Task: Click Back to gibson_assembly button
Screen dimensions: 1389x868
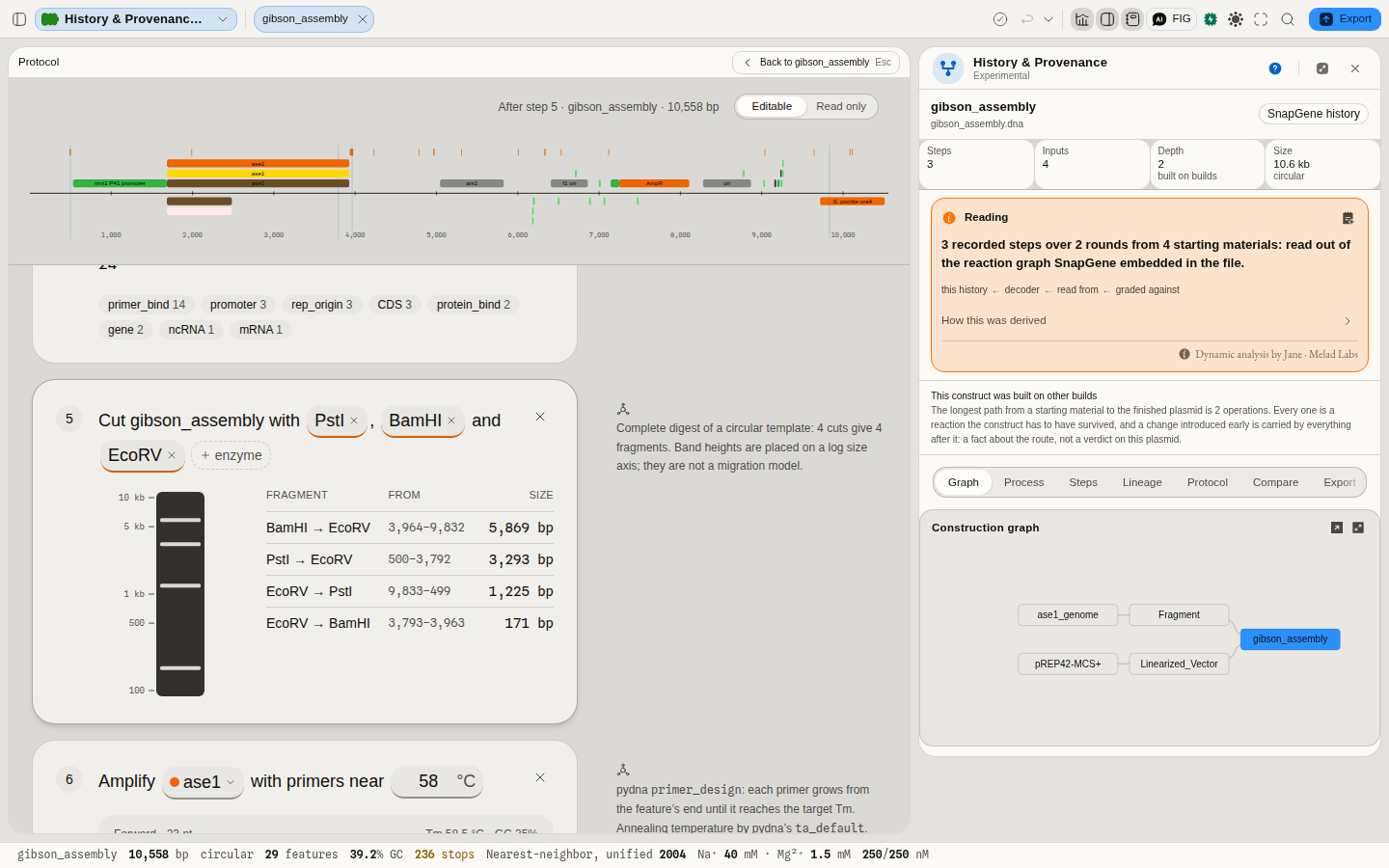Action: (816, 63)
